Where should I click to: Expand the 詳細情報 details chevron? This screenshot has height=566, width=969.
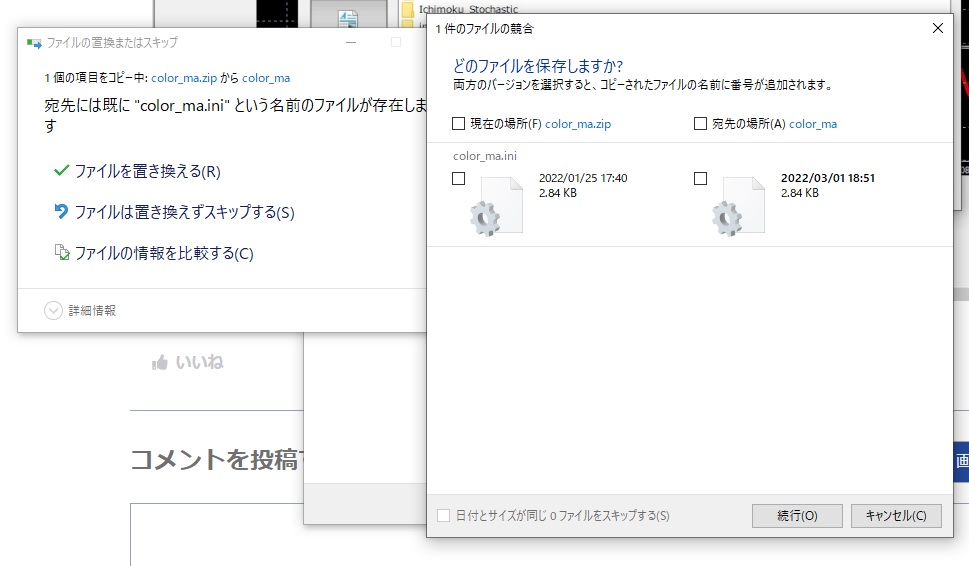pos(53,310)
